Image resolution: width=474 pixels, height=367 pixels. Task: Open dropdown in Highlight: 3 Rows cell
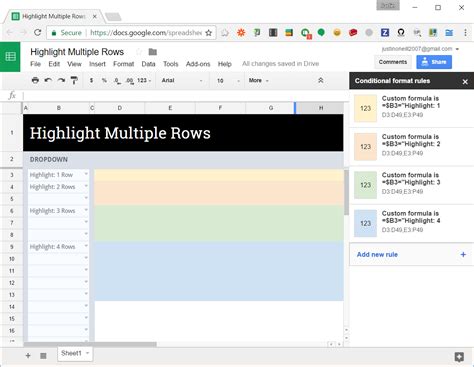coord(86,210)
